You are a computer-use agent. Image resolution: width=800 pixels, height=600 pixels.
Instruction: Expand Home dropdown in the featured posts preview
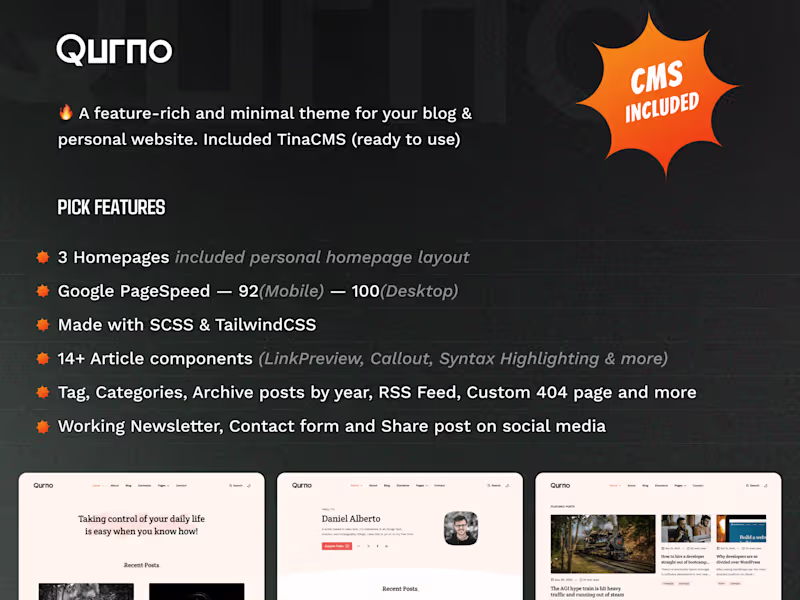pyautogui.click(x=615, y=486)
